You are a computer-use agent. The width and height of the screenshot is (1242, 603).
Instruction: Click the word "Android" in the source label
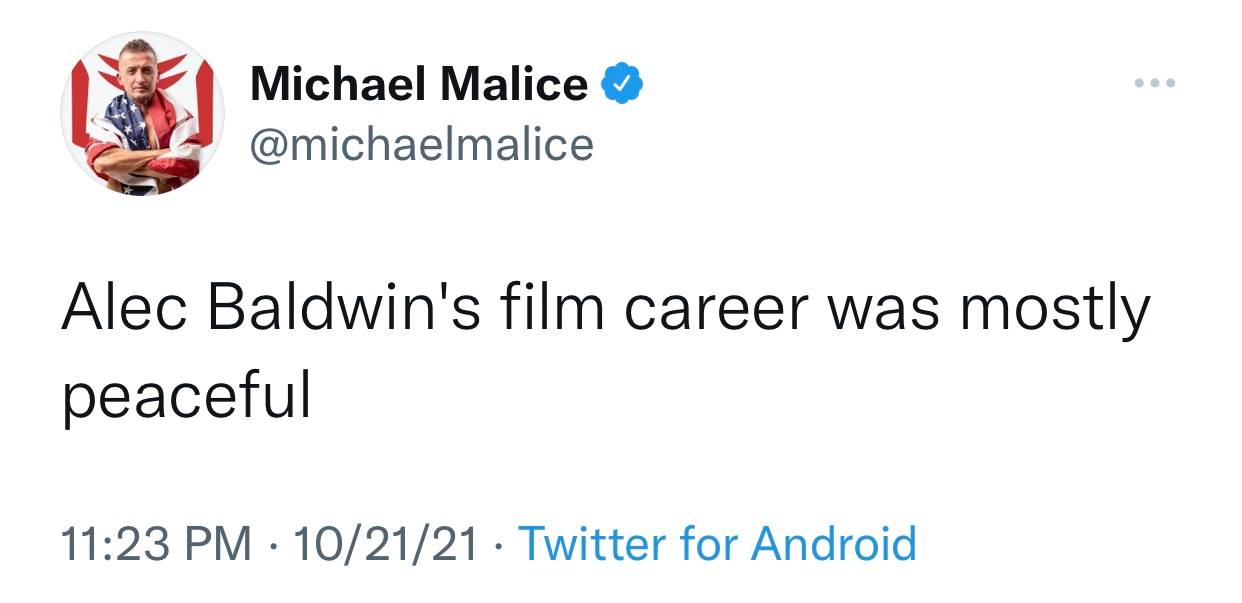833,544
